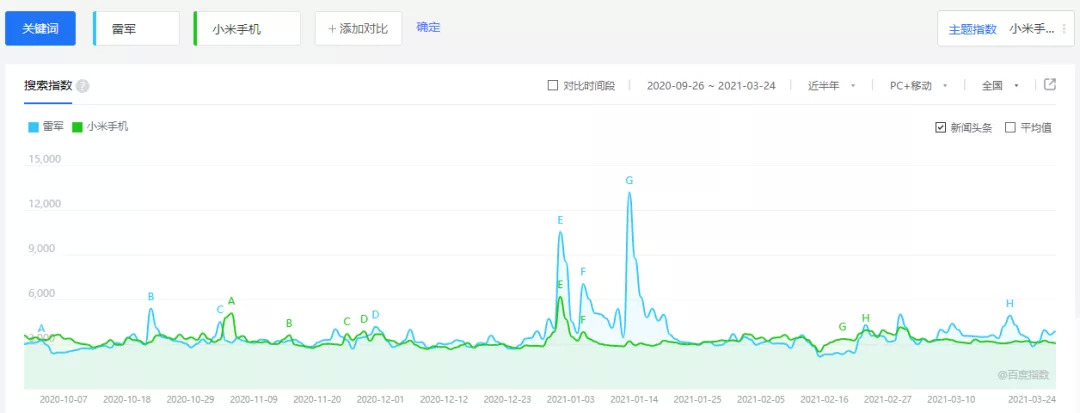Click green news marker E
Viewport: 1080px width, 413px height.
pos(561,284)
